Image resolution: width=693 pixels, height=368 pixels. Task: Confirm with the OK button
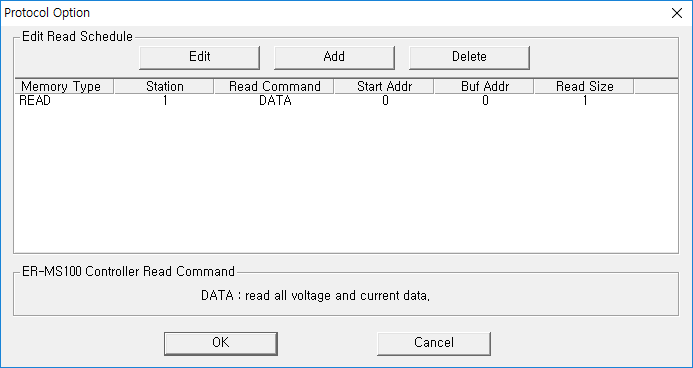click(221, 343)
